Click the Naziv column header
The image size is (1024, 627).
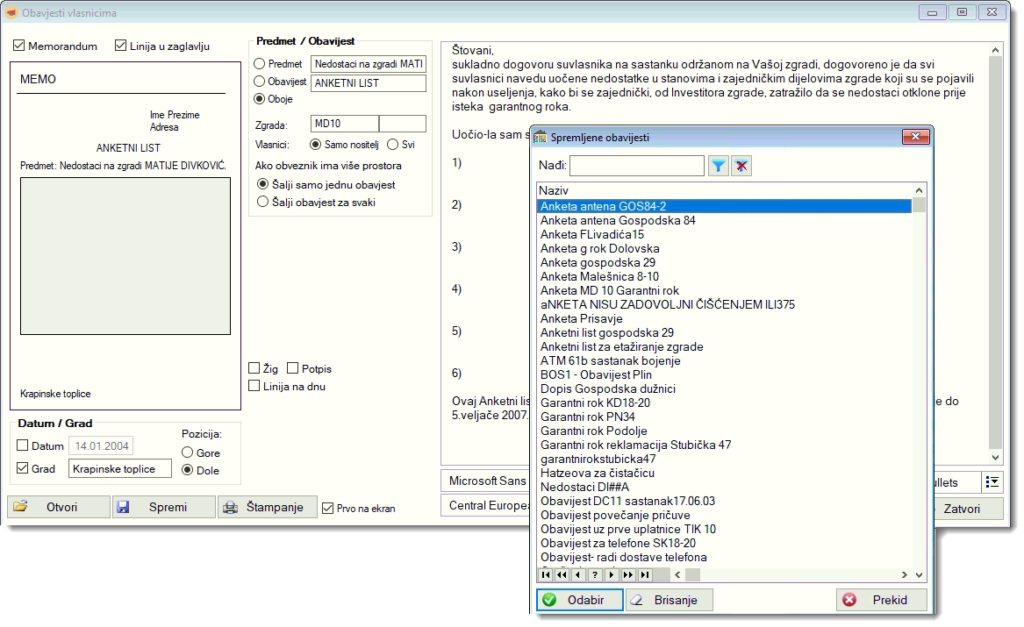pyautogui.click(x=724, y=191)
